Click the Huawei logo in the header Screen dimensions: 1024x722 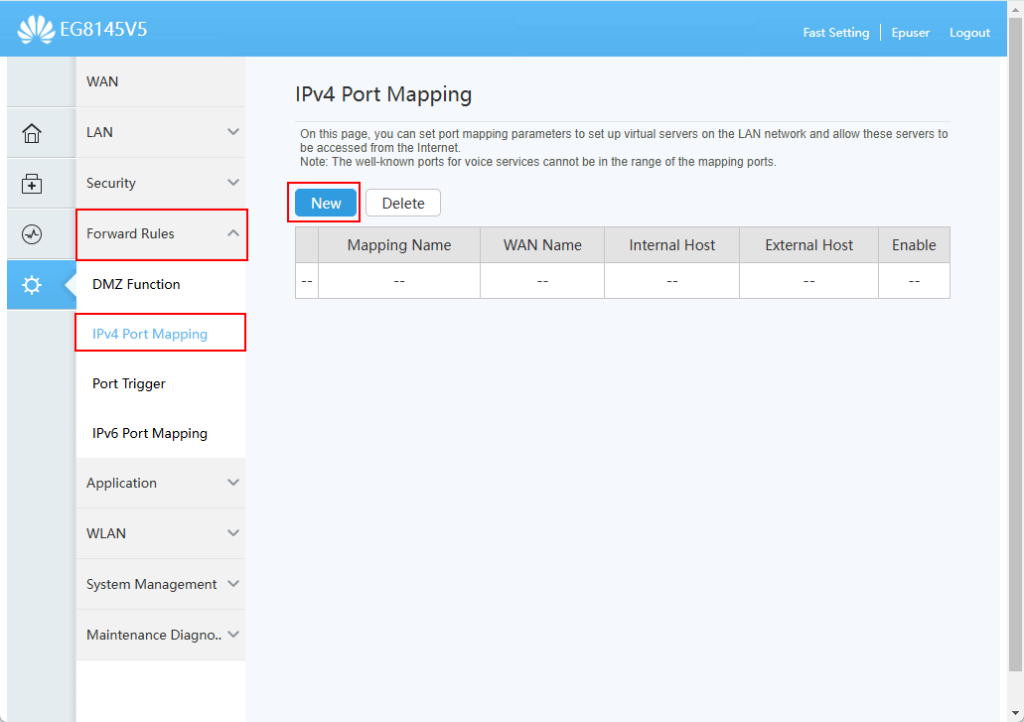(36, 31)
